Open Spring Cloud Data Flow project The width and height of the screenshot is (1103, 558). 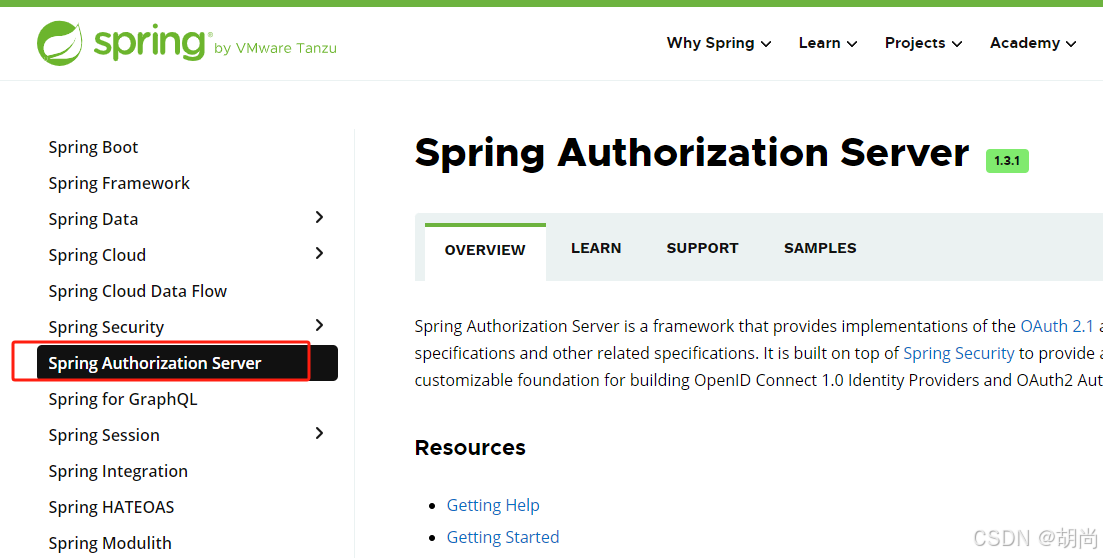click(138, 291)
